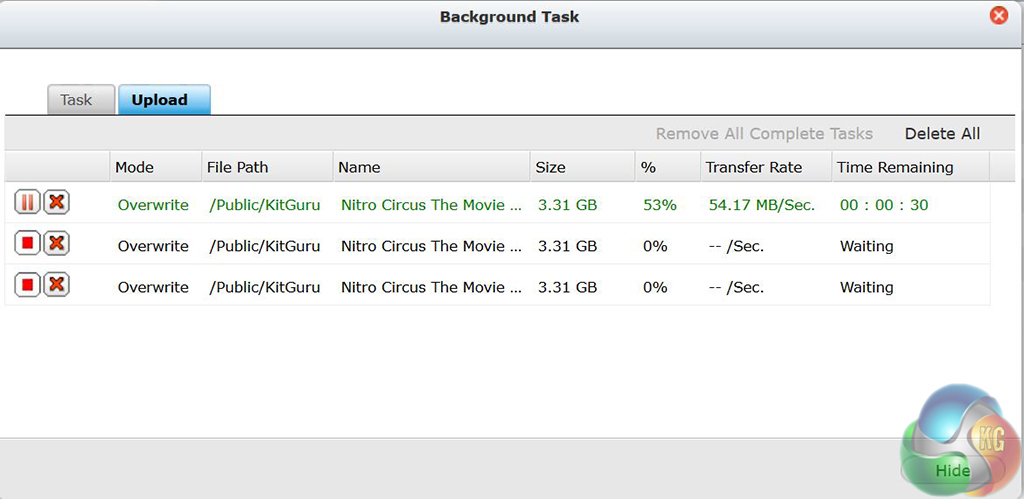Select the Upload tab
The image size is (1024, 499).
160,100
